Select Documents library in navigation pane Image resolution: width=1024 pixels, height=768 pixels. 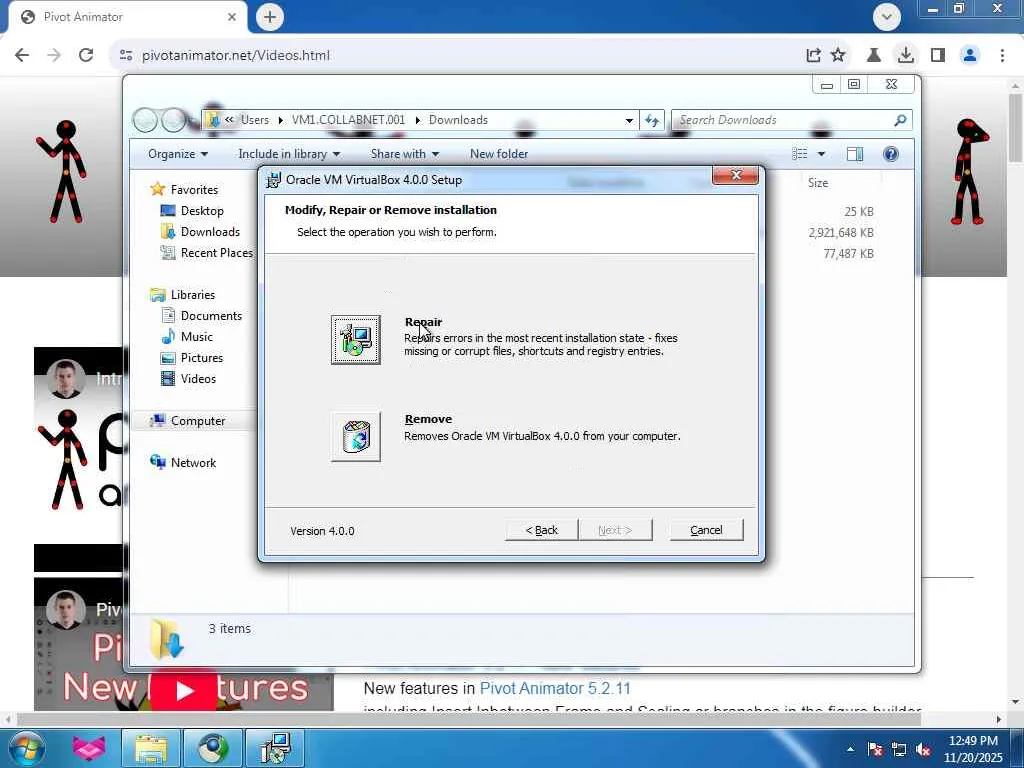[211, 315]
